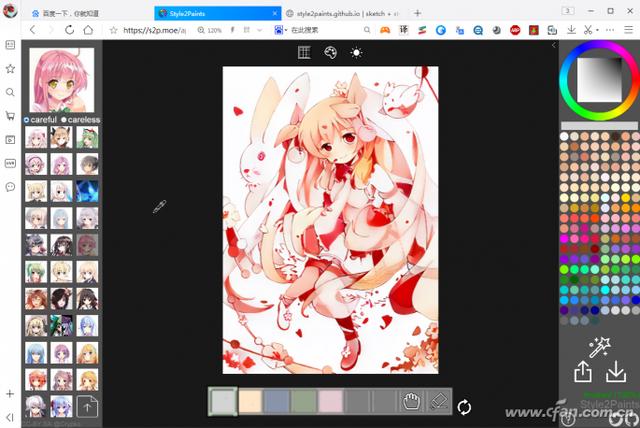
Task: Collapse the right color panel chevron
Action: [x=553, y=45]
